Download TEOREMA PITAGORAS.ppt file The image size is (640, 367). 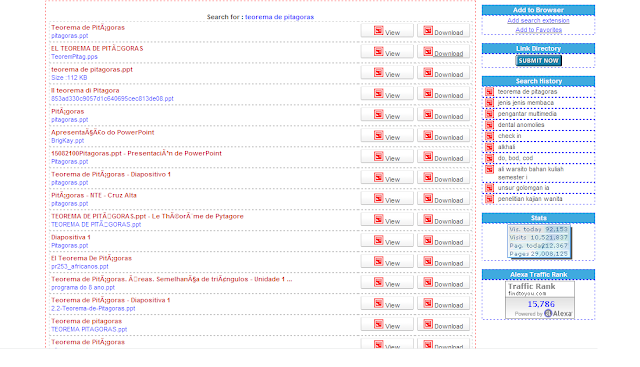click(x=443, y=325)
